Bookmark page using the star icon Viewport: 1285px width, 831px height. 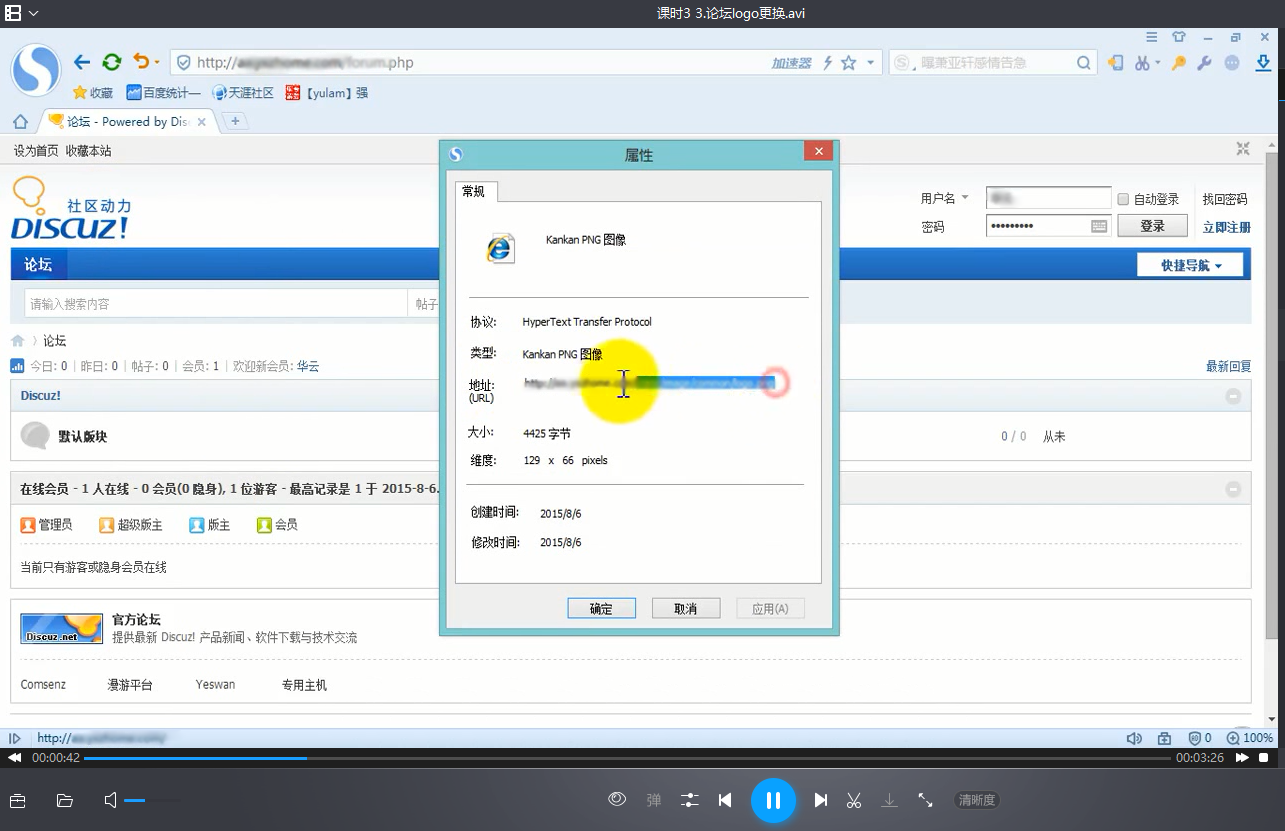848,63
